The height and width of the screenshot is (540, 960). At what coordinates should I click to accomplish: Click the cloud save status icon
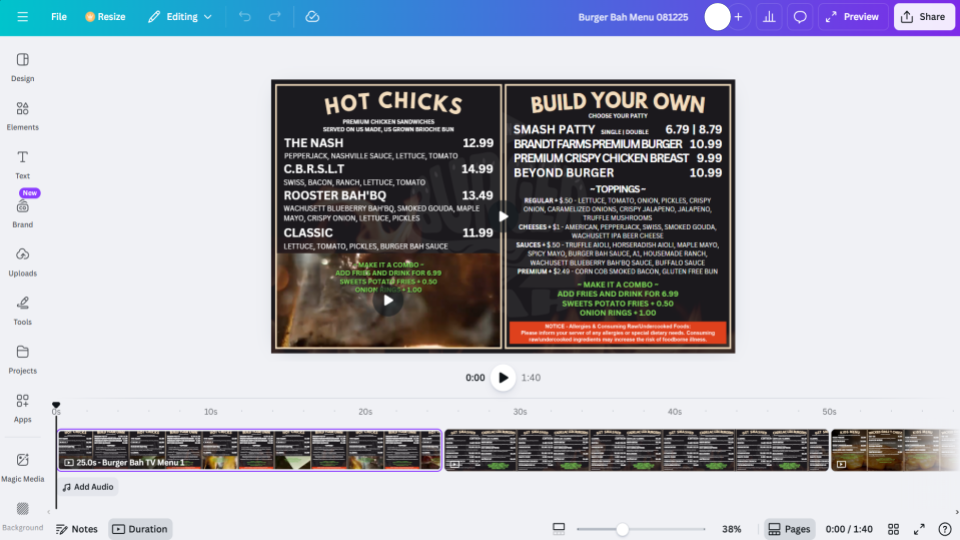tap(312, 17)
